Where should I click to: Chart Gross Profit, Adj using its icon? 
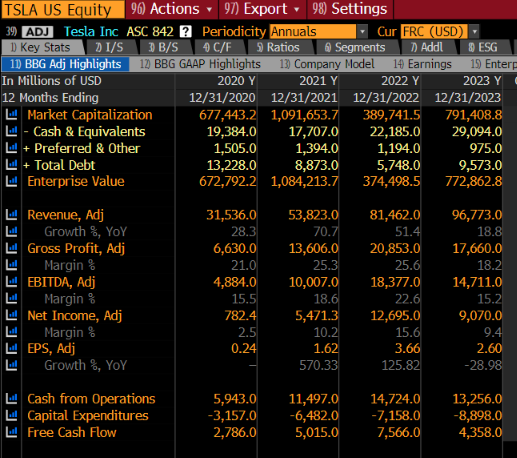[x=11, y=248]
